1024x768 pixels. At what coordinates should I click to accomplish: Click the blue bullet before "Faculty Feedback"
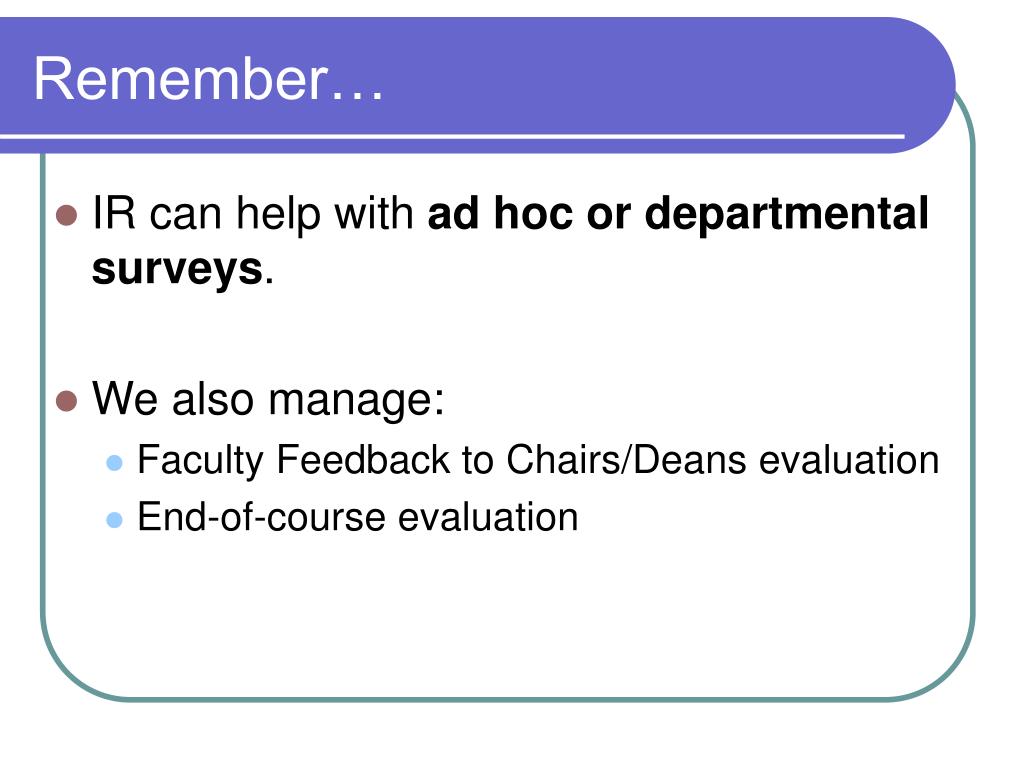(x=114, y=463)
